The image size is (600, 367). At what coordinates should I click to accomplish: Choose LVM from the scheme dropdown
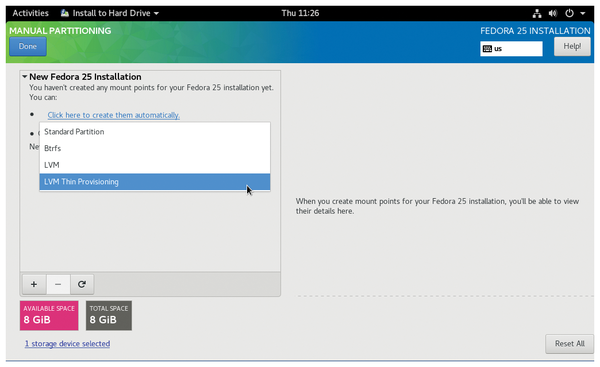[155, 165]
